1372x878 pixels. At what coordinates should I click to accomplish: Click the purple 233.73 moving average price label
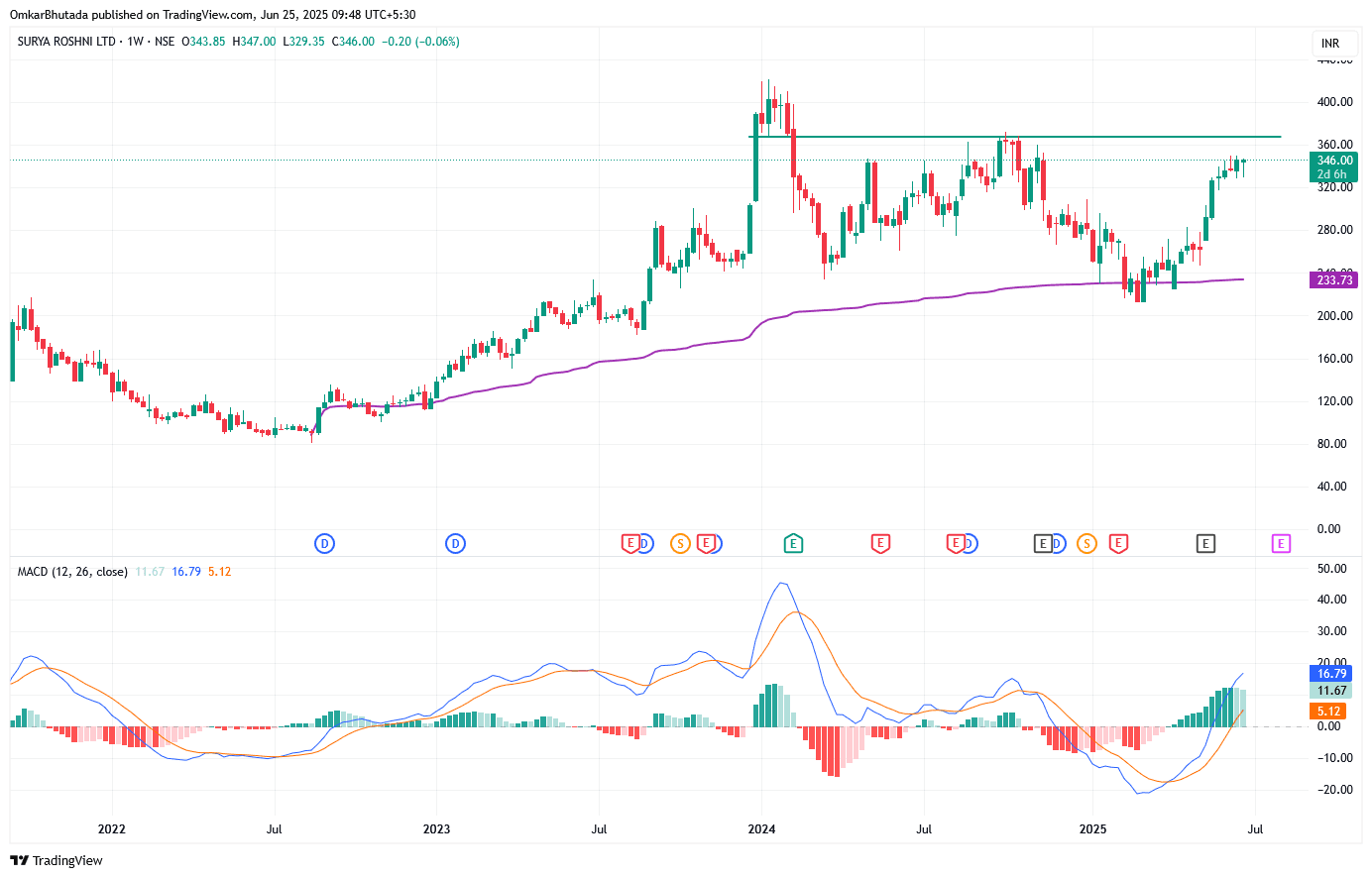[x=1334, y=280]
